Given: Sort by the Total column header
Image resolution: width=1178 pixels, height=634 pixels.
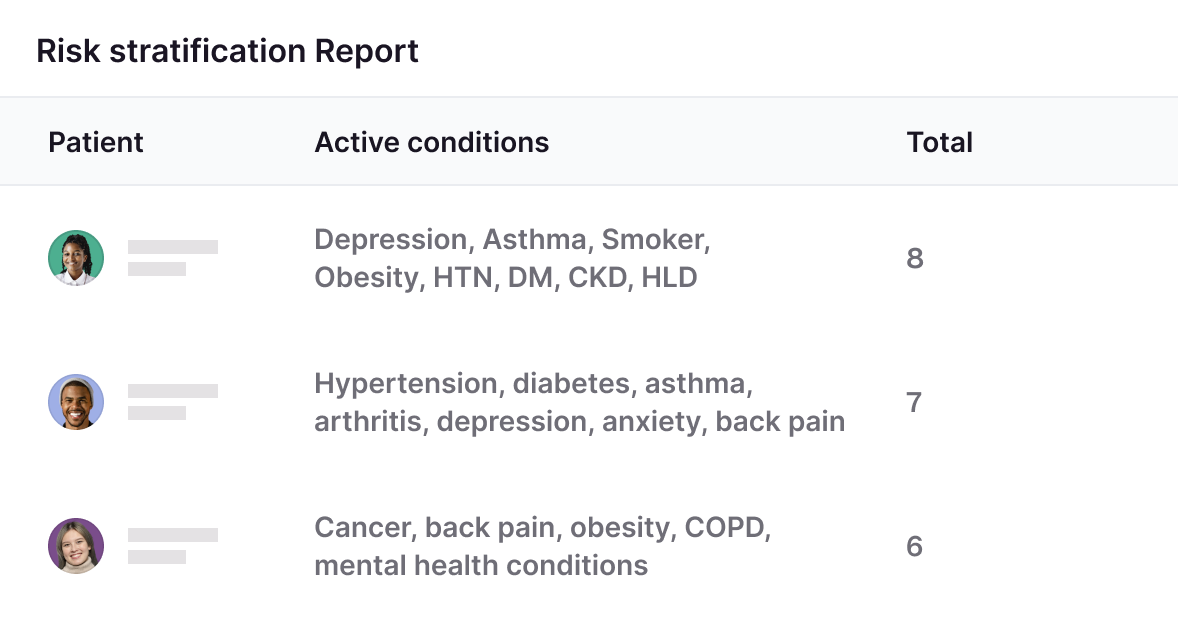Looking at the screenshot, I should coord(939,142).
